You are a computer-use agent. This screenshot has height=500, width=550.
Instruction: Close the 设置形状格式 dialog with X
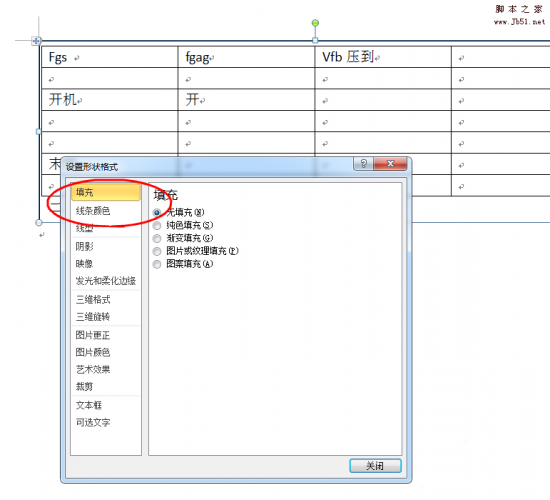(390, 164)
